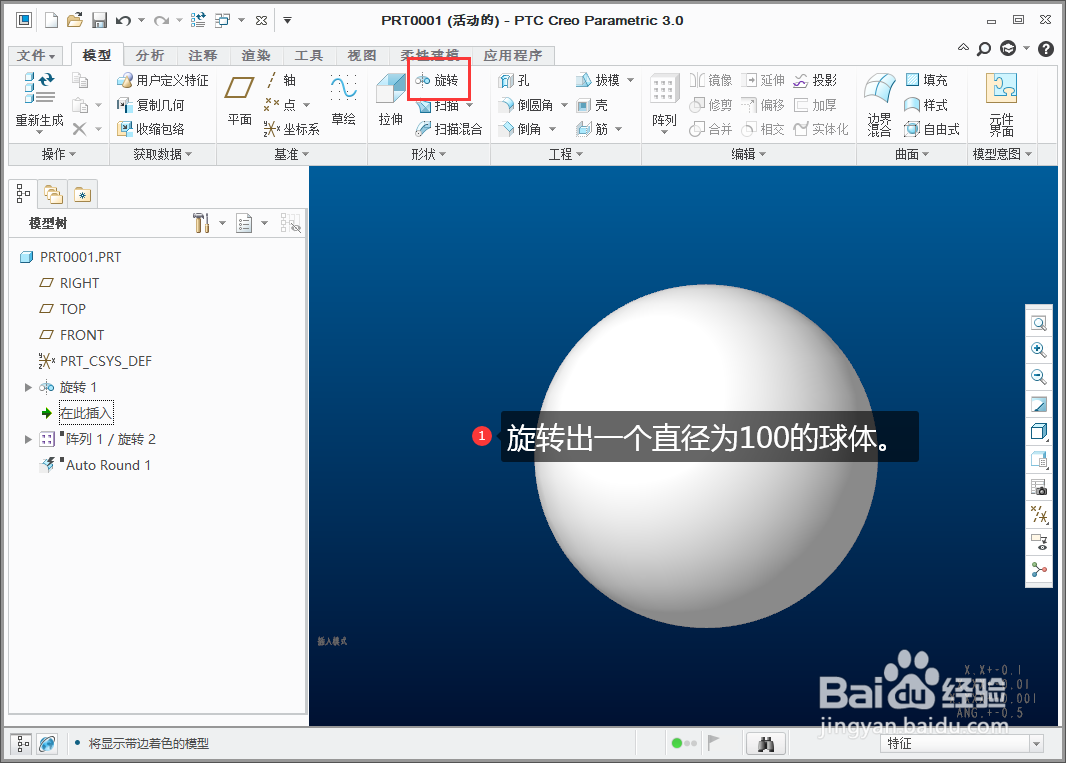The width and height of the screenshot is (1066, 763).
Task: Expand the 阵列 1 / 旋转 2 tree node
Action: pos(28,439)
